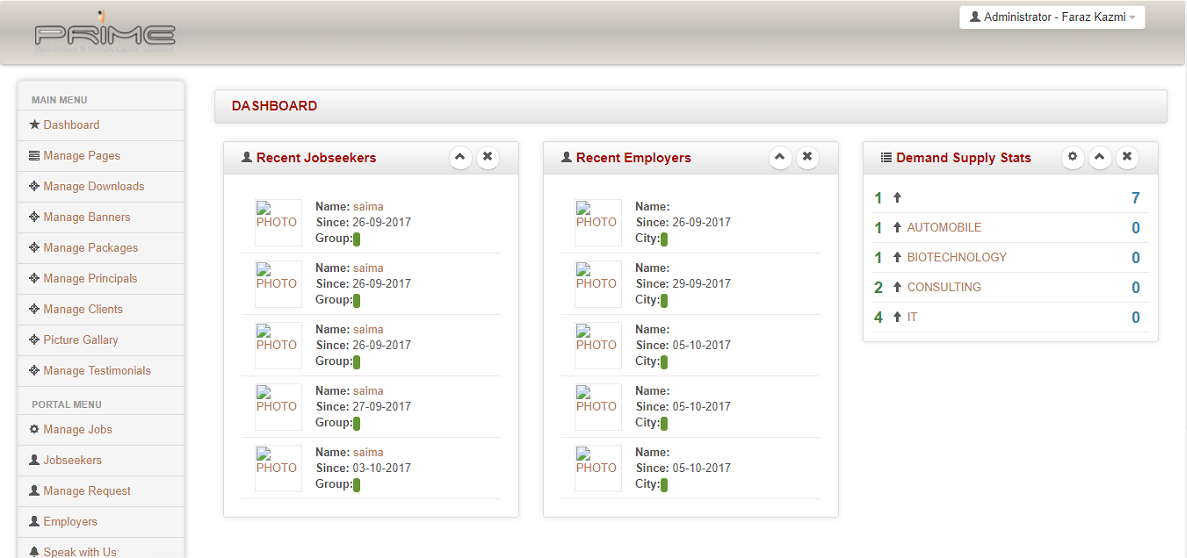
Task: Click the PRIME logo in header
Action: click(x=105, y=34)
